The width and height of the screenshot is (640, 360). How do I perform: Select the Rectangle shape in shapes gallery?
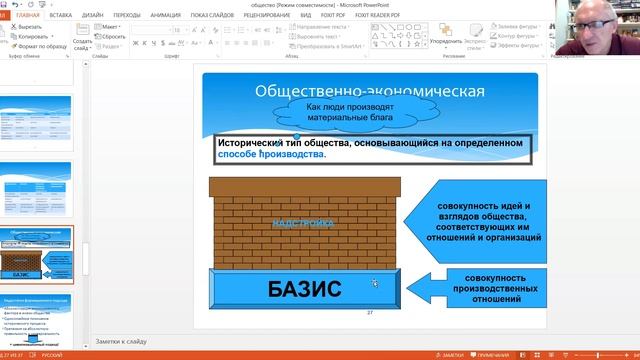pyautogui.click(x=400, y=27)
